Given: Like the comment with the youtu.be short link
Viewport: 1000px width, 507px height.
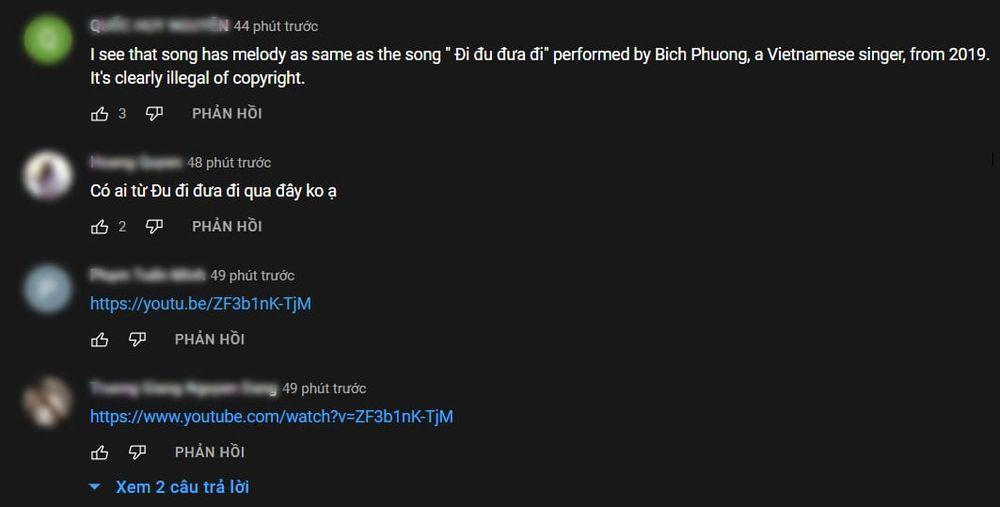Looking at the screenshot, I should coord(100,340).
